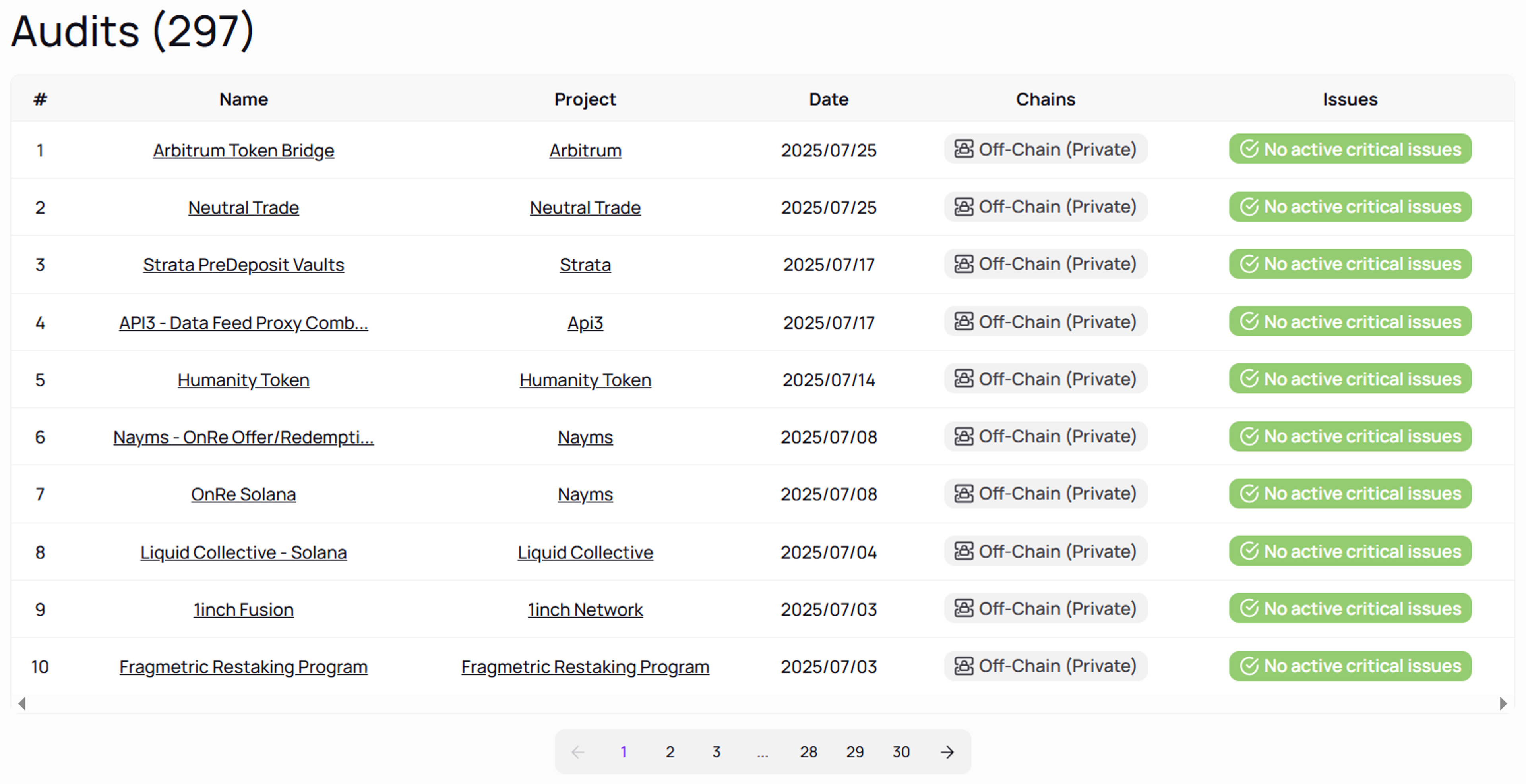Click the Off-Chain (Private) badge for Naams
This screenshot has width=1526, height=784.
click(x=1045, y=436)
